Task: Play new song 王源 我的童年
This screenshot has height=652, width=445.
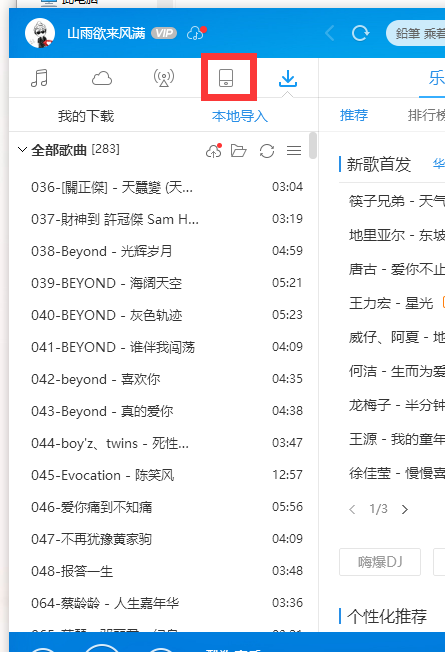Action: [x=397, y=439]
